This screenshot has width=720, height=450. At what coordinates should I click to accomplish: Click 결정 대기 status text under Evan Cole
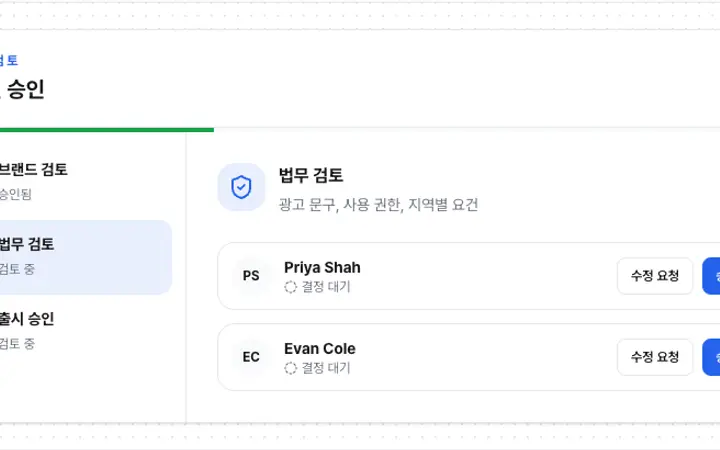pos(326,368)
